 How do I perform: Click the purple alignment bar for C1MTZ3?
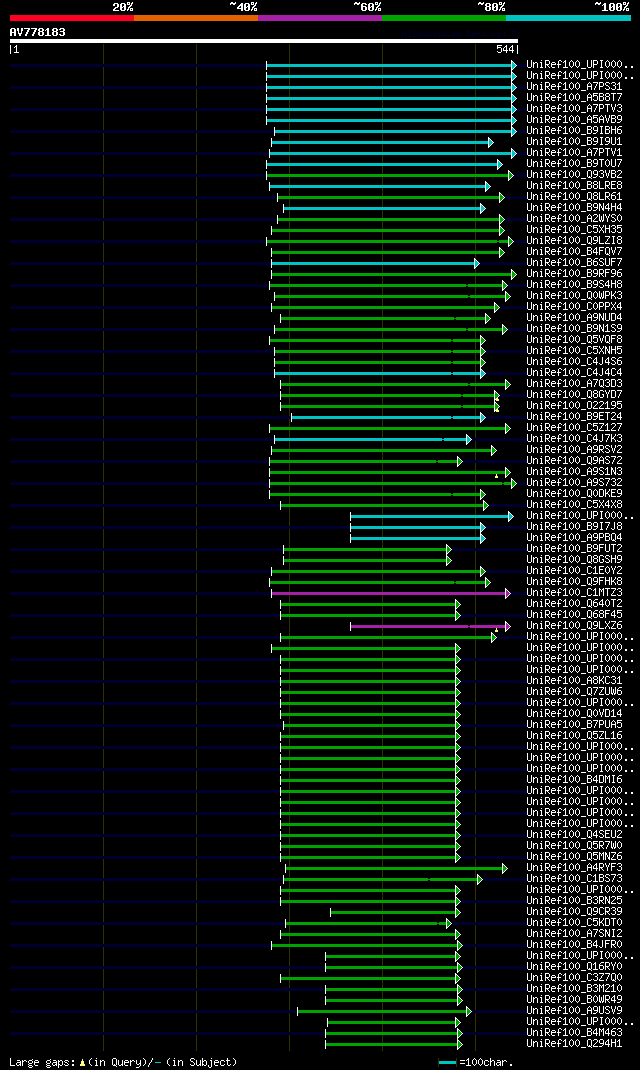click(x=390, y=593)
